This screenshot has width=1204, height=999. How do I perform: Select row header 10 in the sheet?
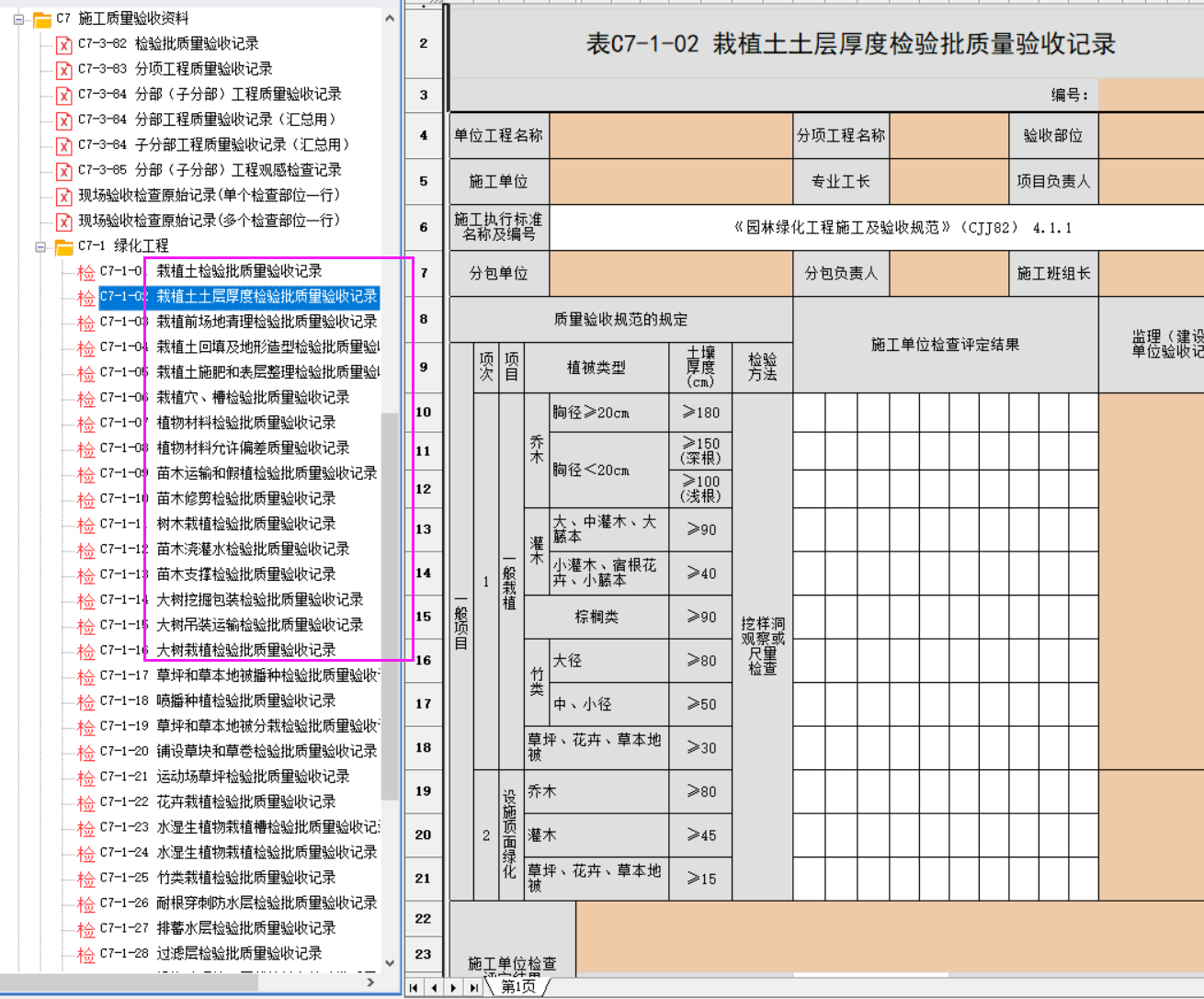424,412
